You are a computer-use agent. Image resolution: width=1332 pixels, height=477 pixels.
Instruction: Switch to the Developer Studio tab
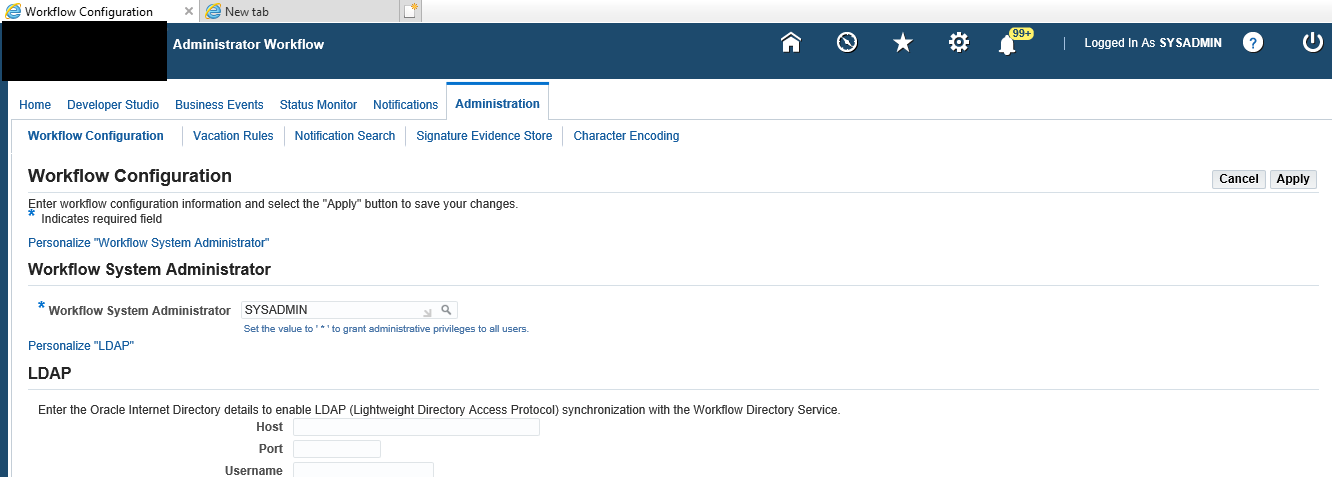click(113, 104)
